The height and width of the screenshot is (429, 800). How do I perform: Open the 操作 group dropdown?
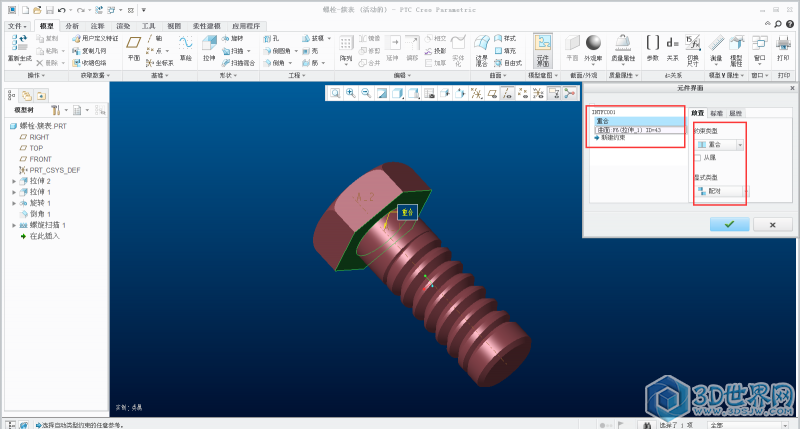[x=36, y=75]
